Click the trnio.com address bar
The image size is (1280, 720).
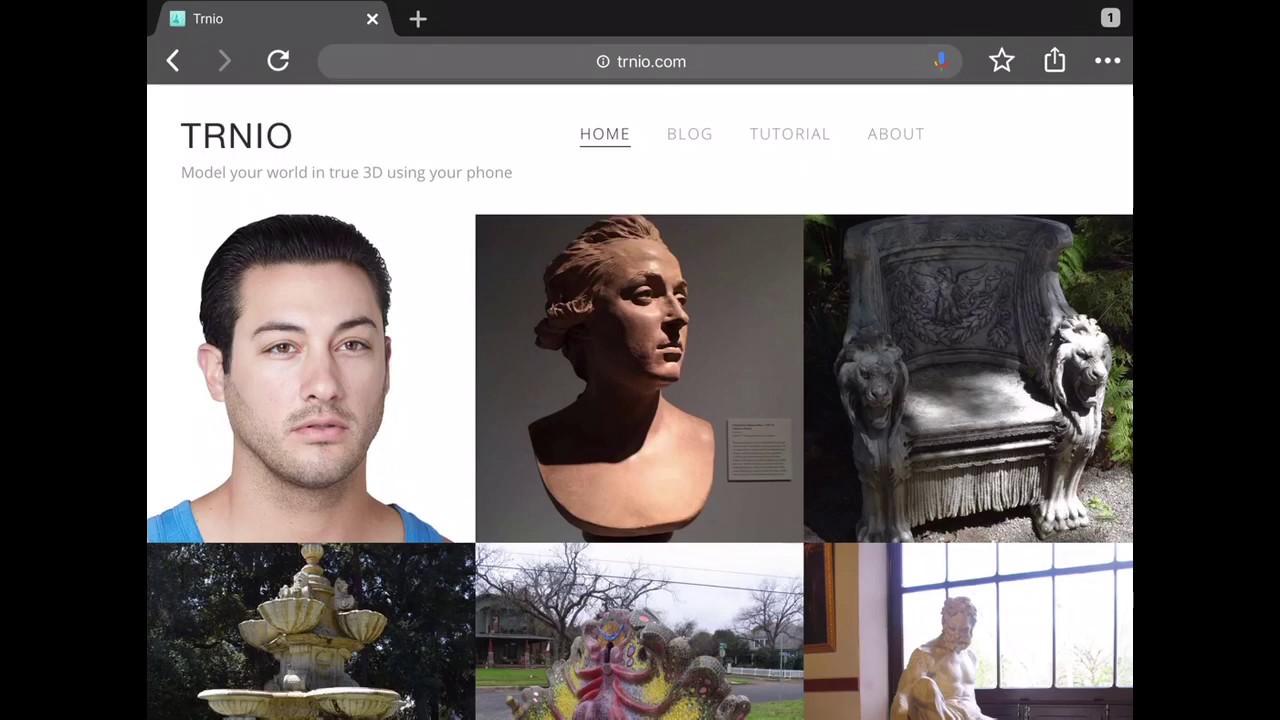point(640,61)
